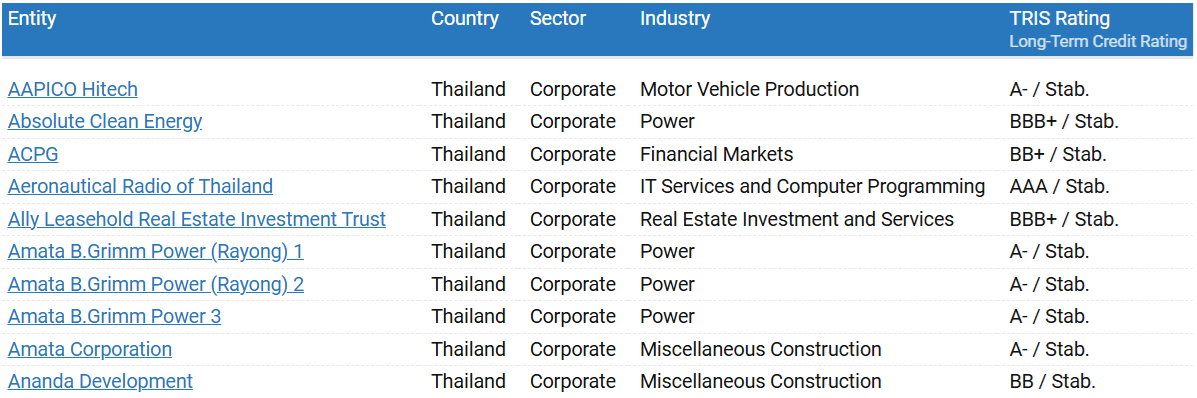This screenshot has width=1197, height=398.
Task: Select the Long-Term Credit Rating subheading
Action: (1099, 42)
